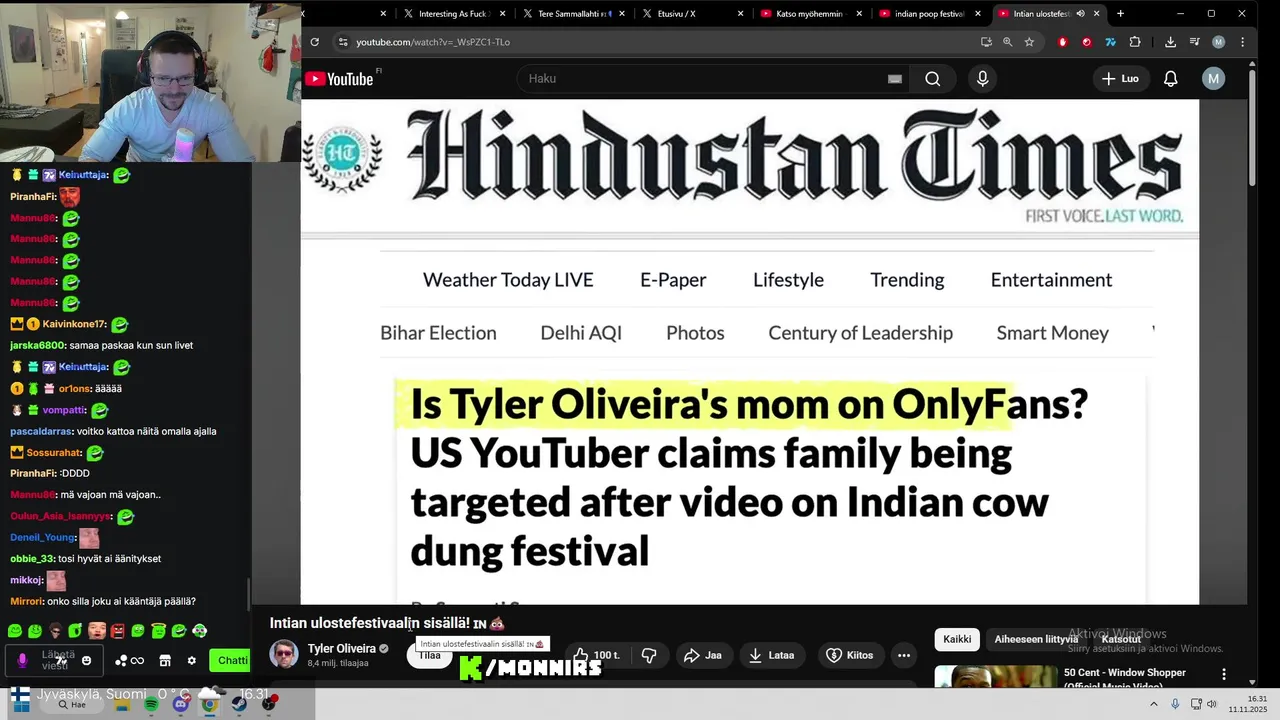Click the taskbar Hae search box
Viewport: 1280px width, 720px height.
click(72, 705)
